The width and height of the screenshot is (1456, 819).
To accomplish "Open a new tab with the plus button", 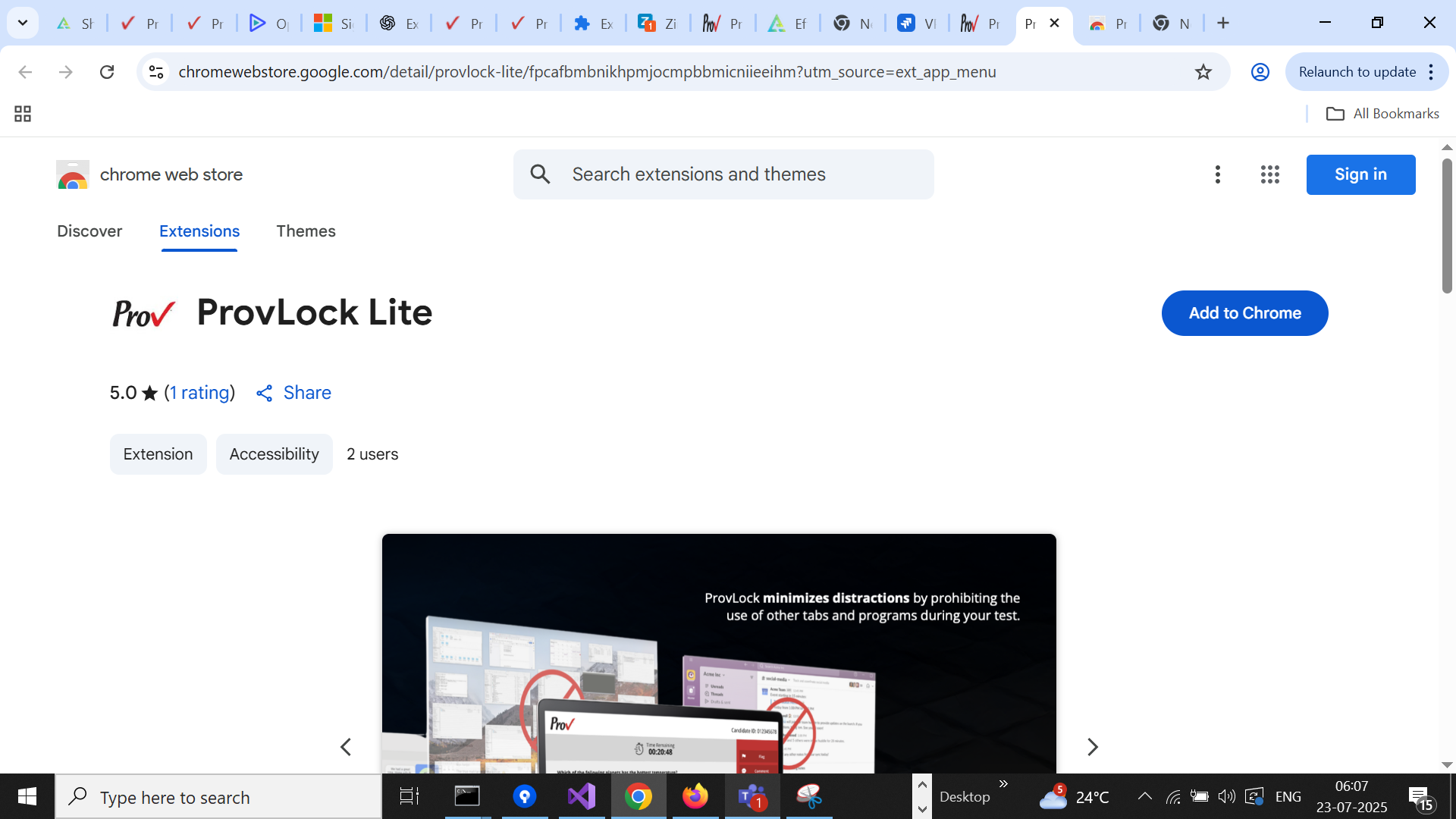I will 1223,23.
